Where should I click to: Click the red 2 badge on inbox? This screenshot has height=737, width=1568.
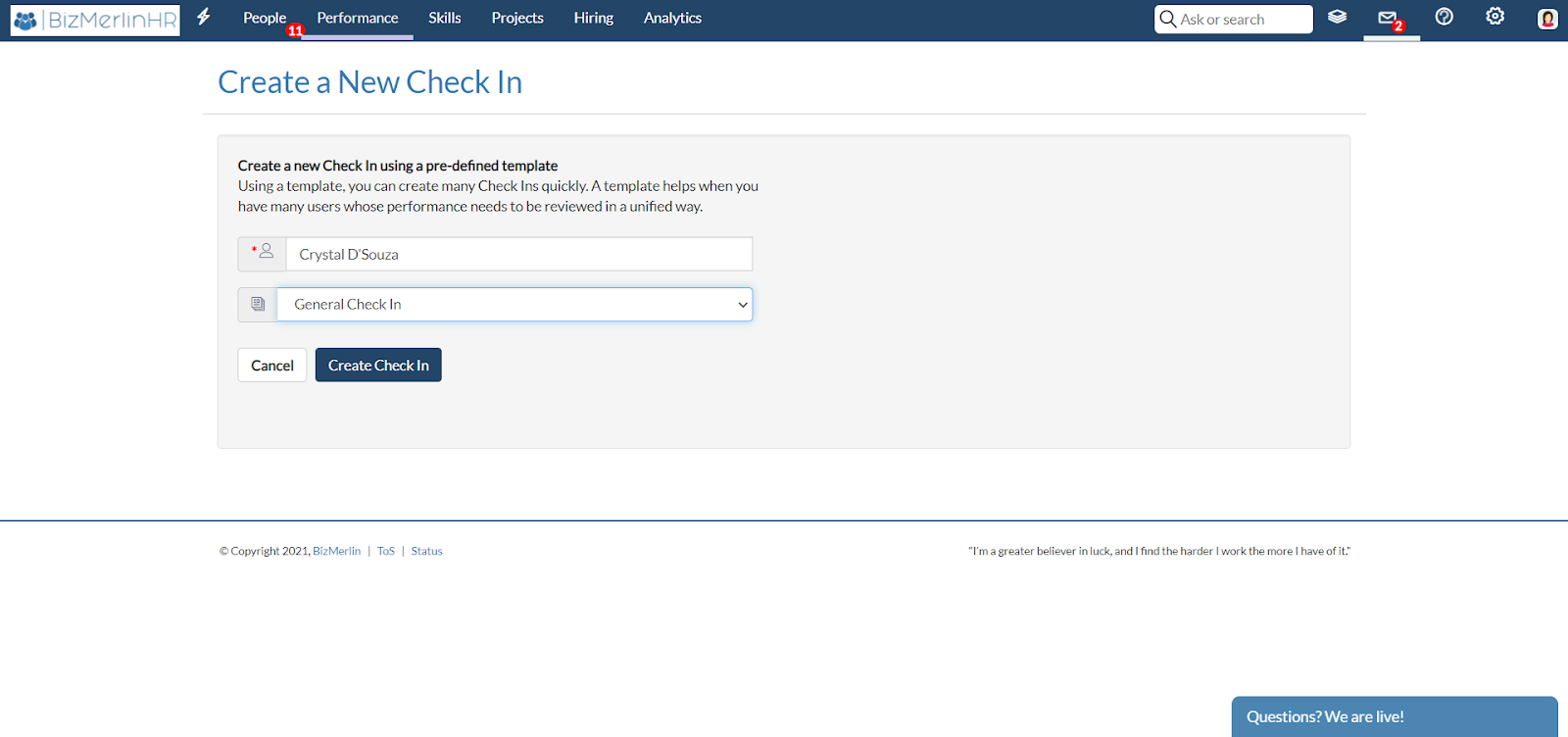1398,26
